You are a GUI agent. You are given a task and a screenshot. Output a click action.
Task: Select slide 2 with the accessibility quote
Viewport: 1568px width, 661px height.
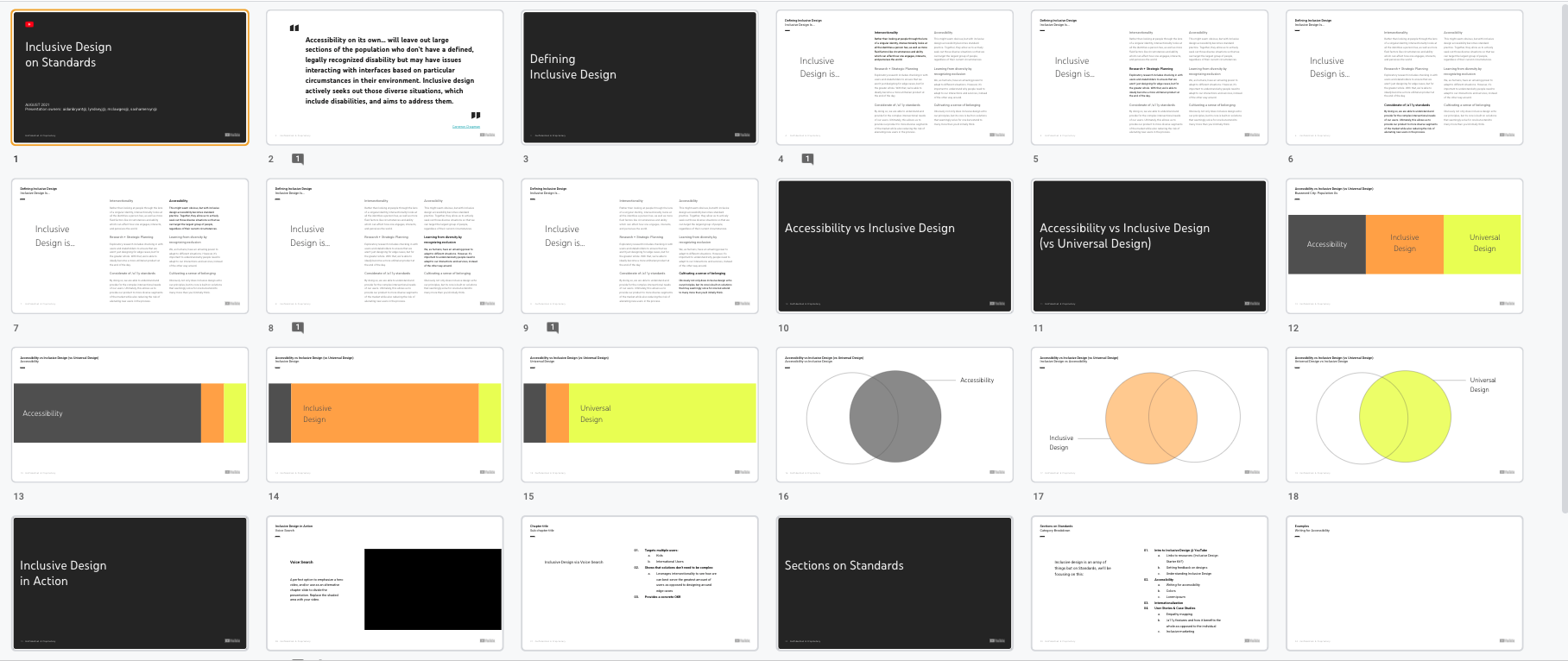[x=384, y=78]
